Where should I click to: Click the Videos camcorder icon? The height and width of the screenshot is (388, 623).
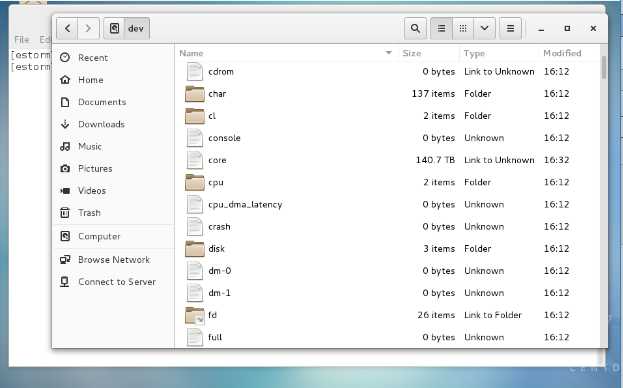[65, 191]
